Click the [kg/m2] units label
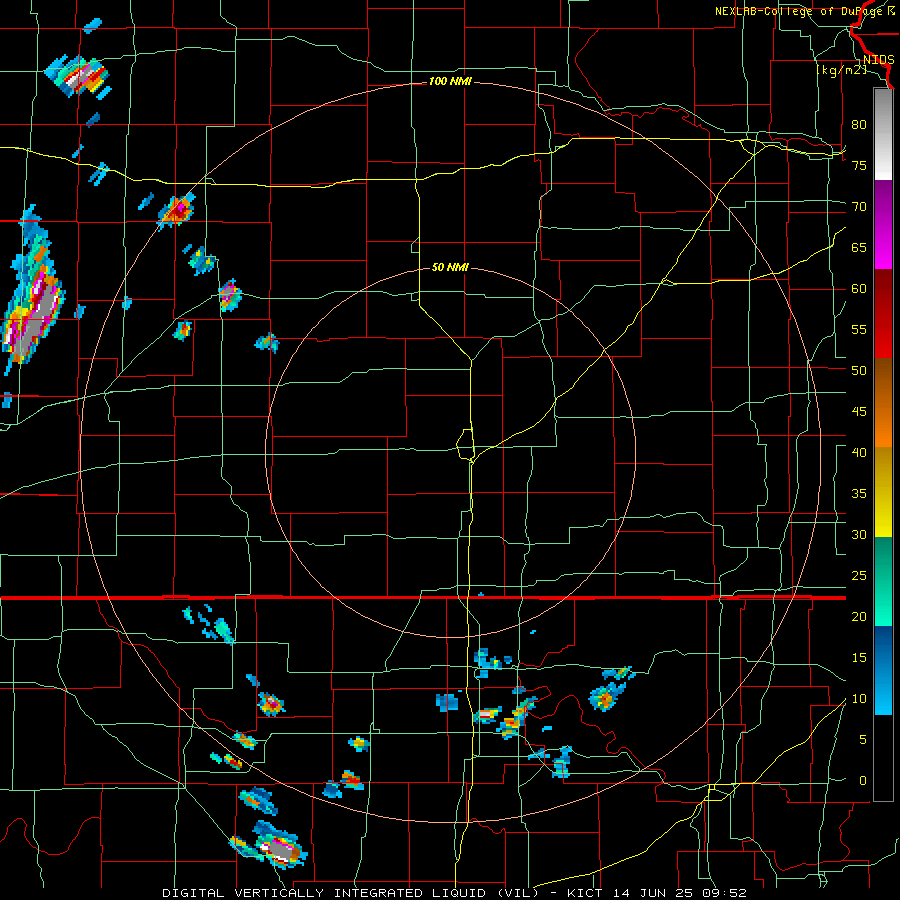This screenshot has height=900, width=900. (841, 70)
